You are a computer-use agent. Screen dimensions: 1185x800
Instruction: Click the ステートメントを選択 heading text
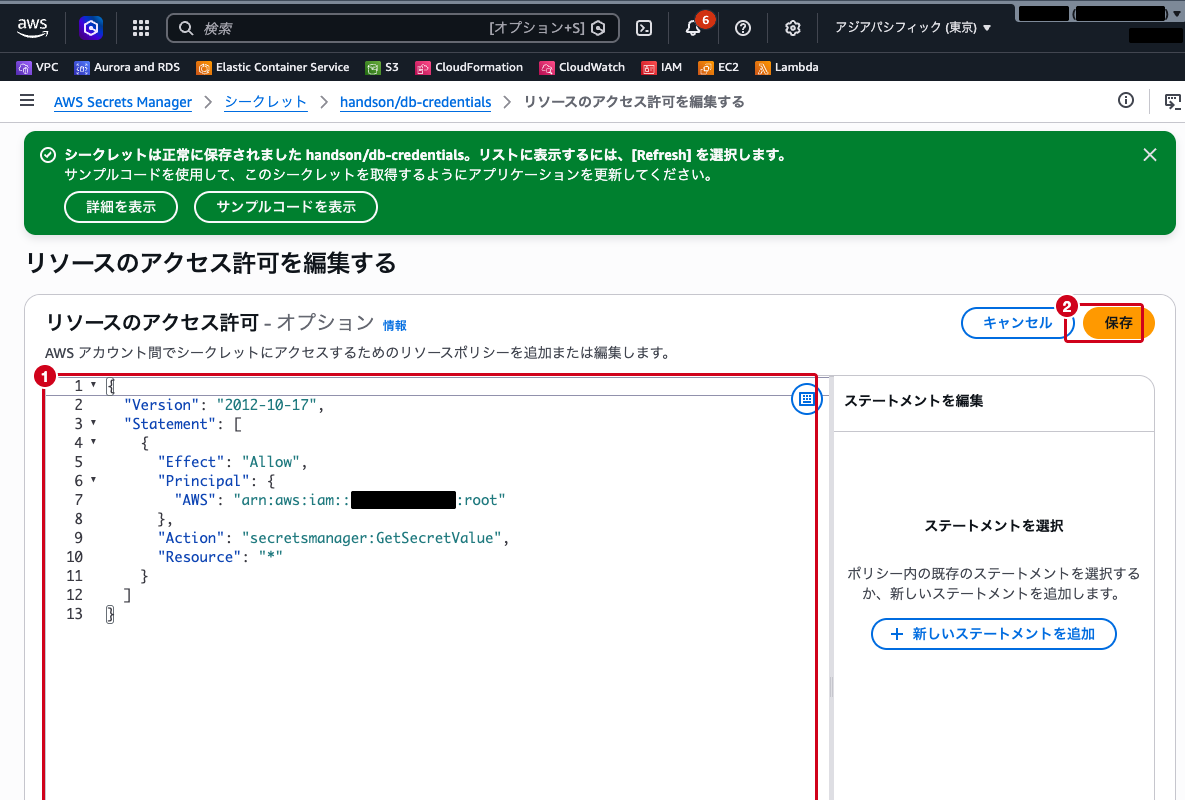(x=994, y=526)
